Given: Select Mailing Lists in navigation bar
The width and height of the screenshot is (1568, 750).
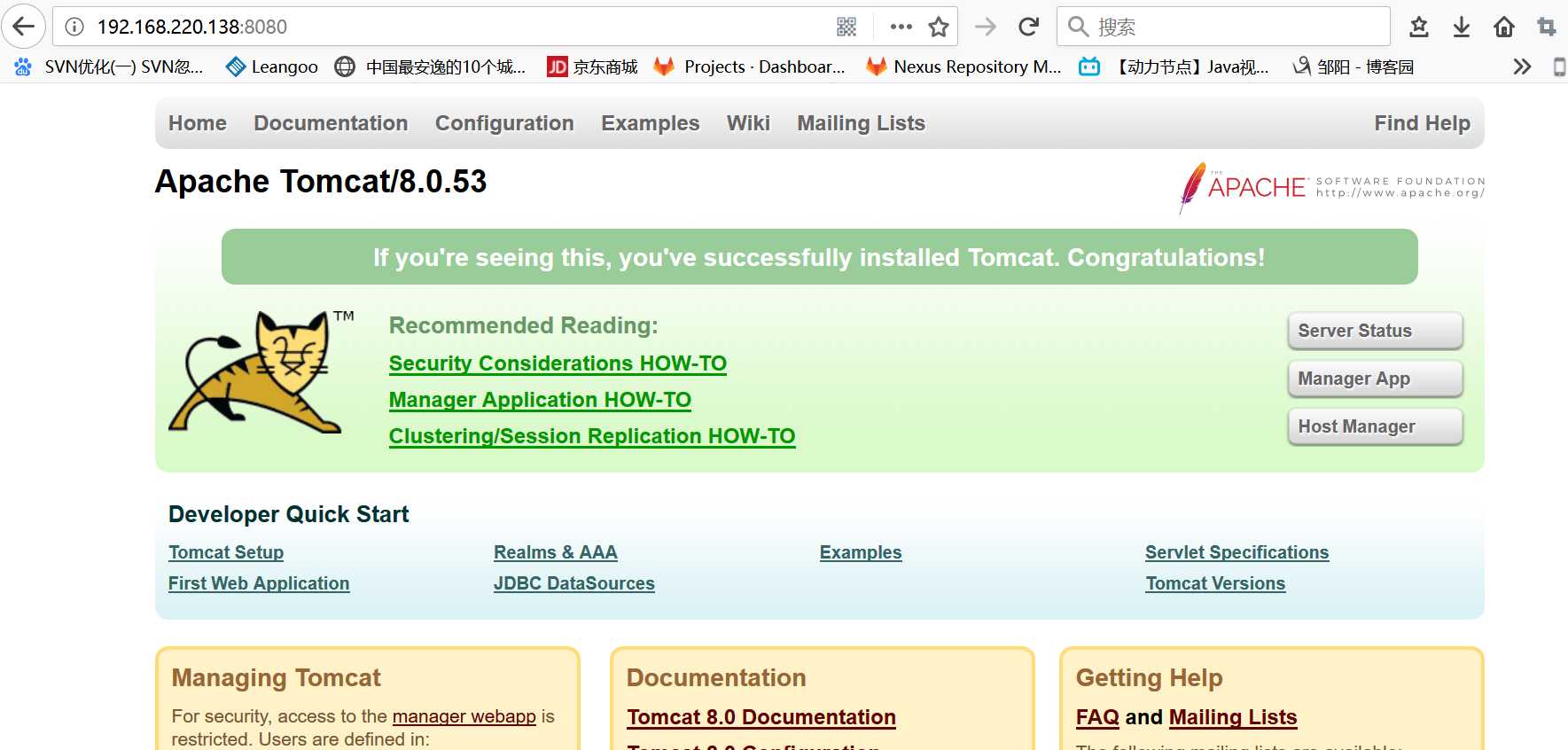Looking at the screenshot, I should point(861,123).
